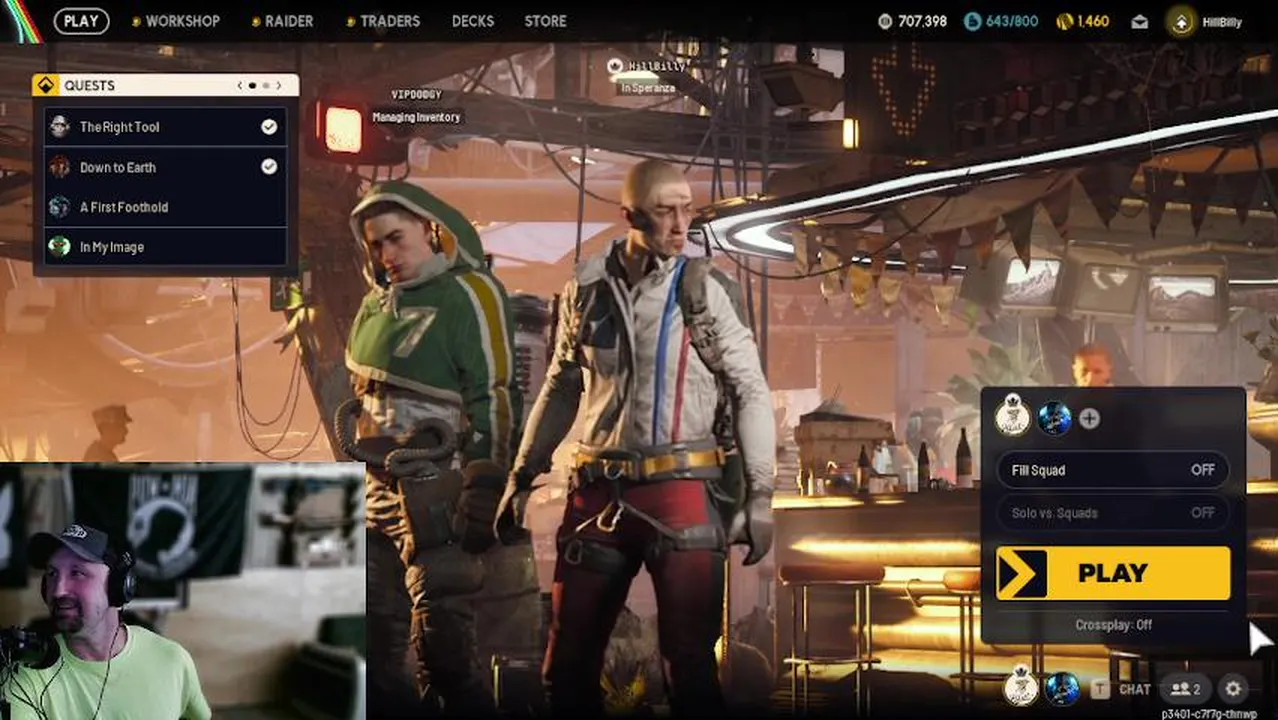Open the PLAY tab in top navigation
The width and height of the screenshot is (1278, 720).
point(81,20)
